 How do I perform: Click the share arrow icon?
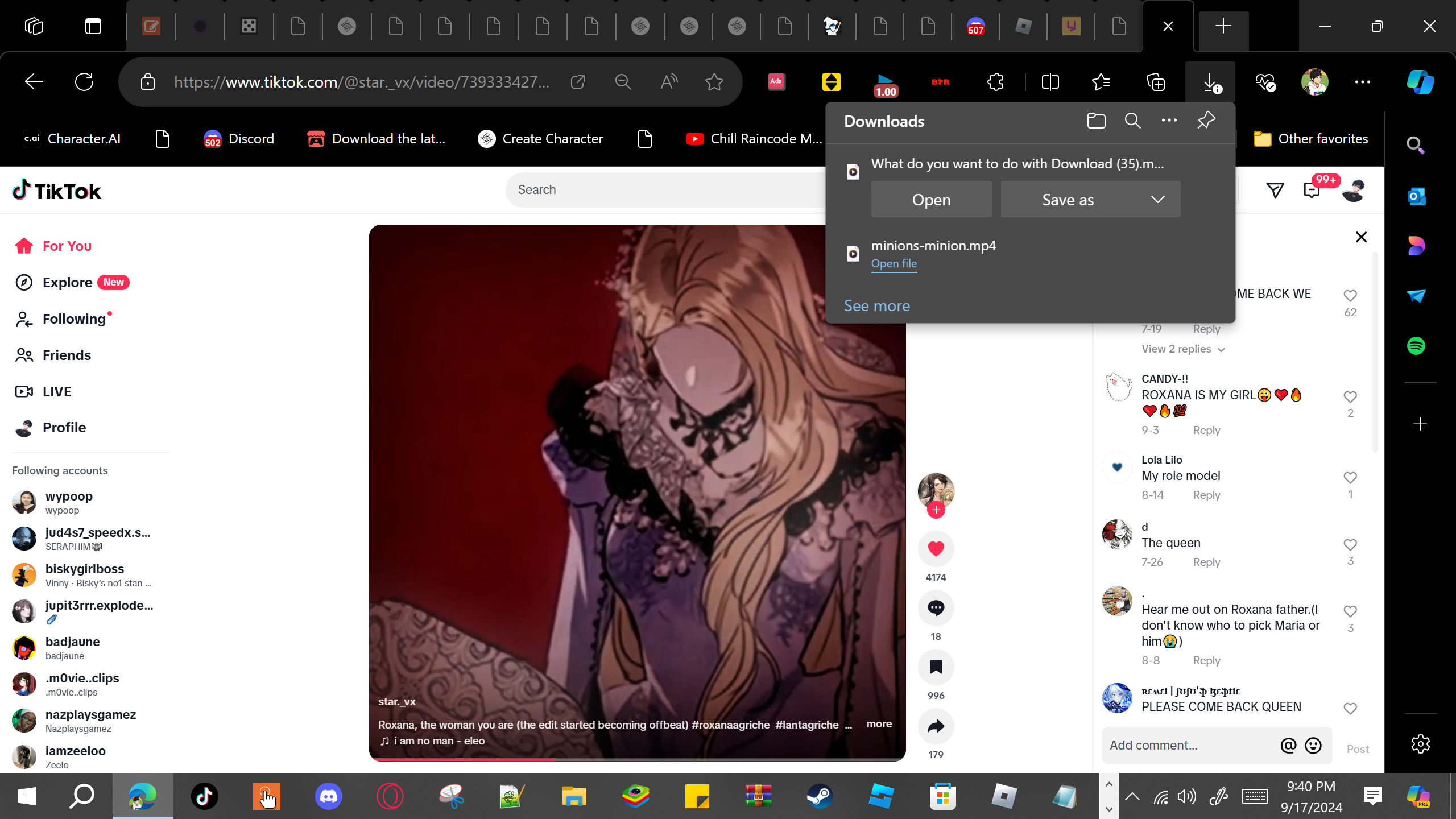click(x=936, y=726)
